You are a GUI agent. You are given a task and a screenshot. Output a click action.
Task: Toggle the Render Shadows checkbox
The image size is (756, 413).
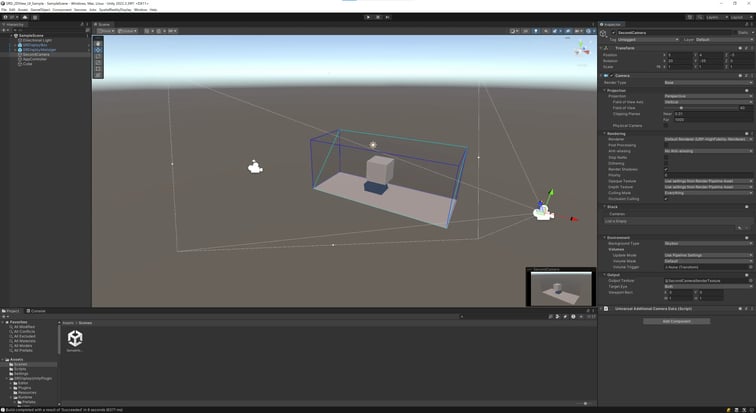[667, 168]
